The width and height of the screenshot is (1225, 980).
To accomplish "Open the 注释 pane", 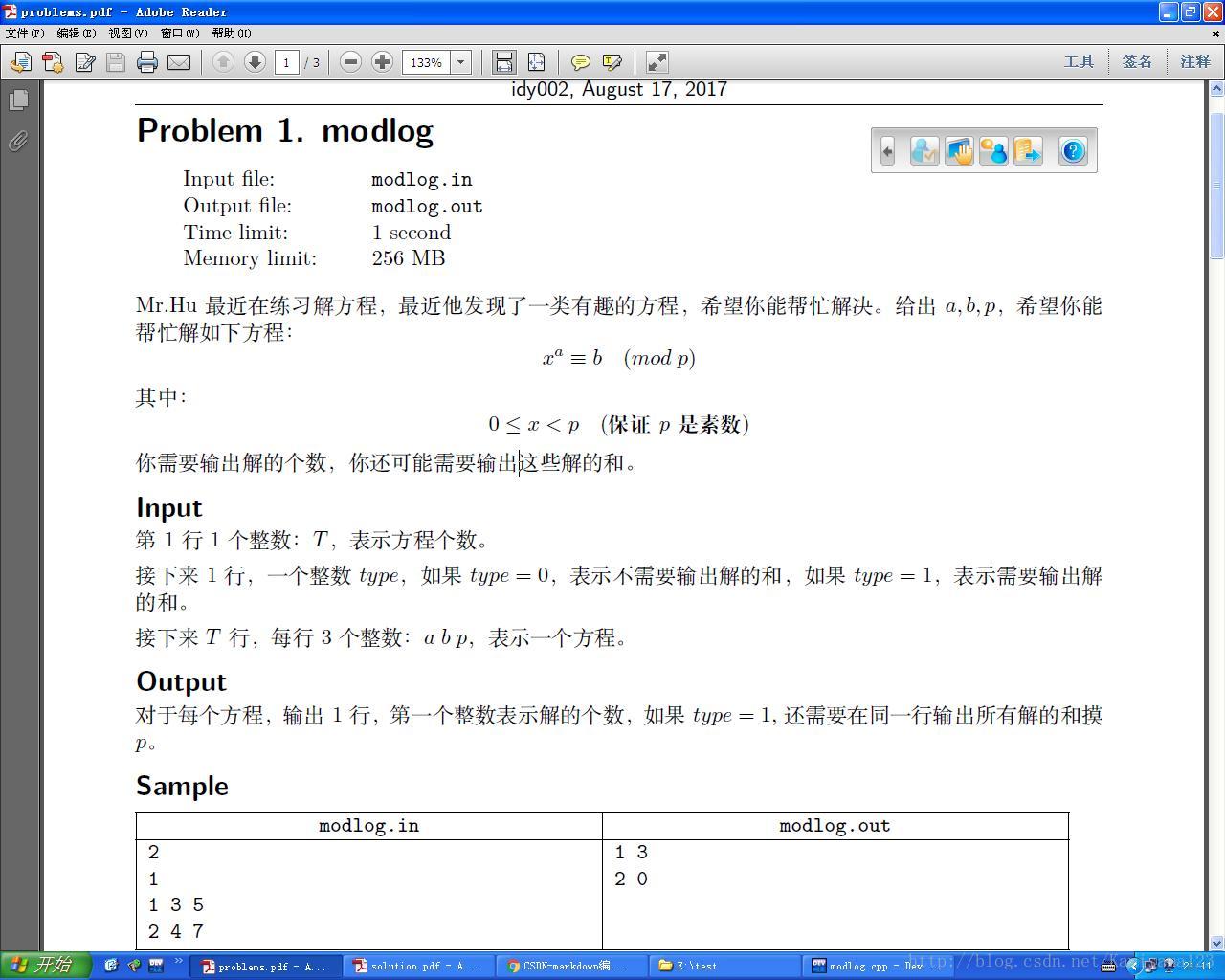I will coord(1195,61).
